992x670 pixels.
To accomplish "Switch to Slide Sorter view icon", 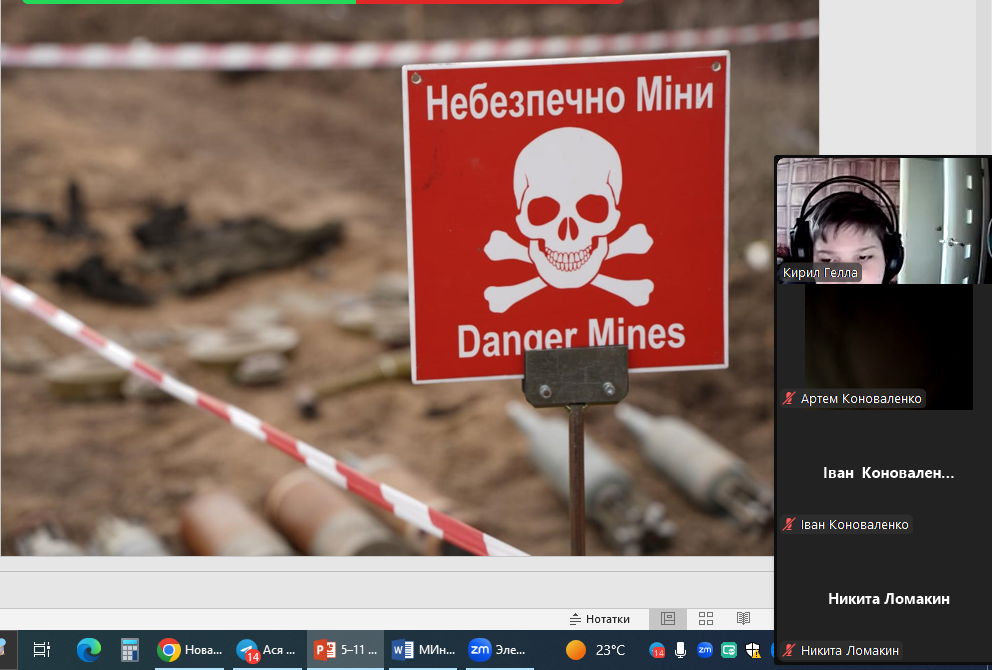I will (705, 619).
